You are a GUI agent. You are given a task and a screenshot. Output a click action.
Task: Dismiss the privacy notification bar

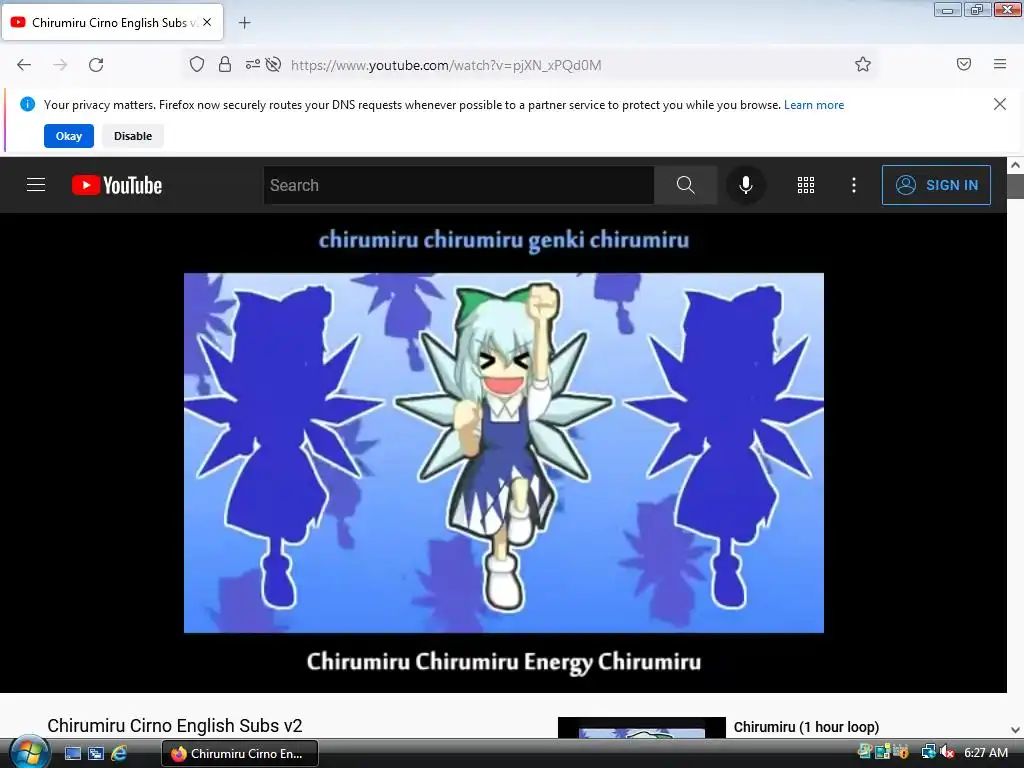click(x=999, y=104)
